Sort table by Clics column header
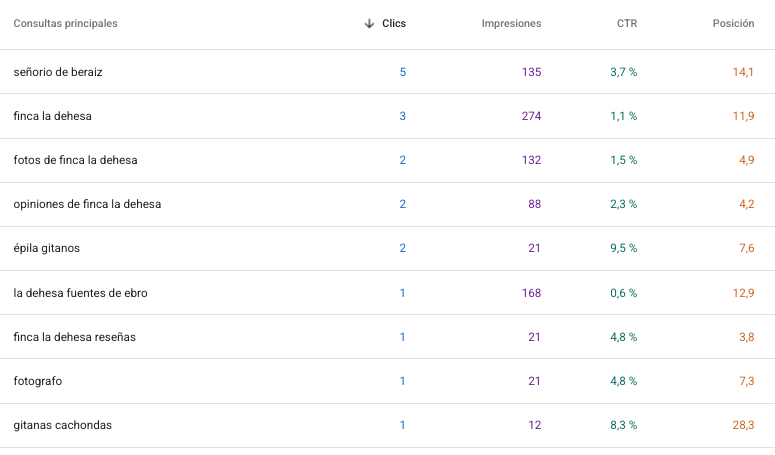Screen dimensions: 775x455 point(394,23)
